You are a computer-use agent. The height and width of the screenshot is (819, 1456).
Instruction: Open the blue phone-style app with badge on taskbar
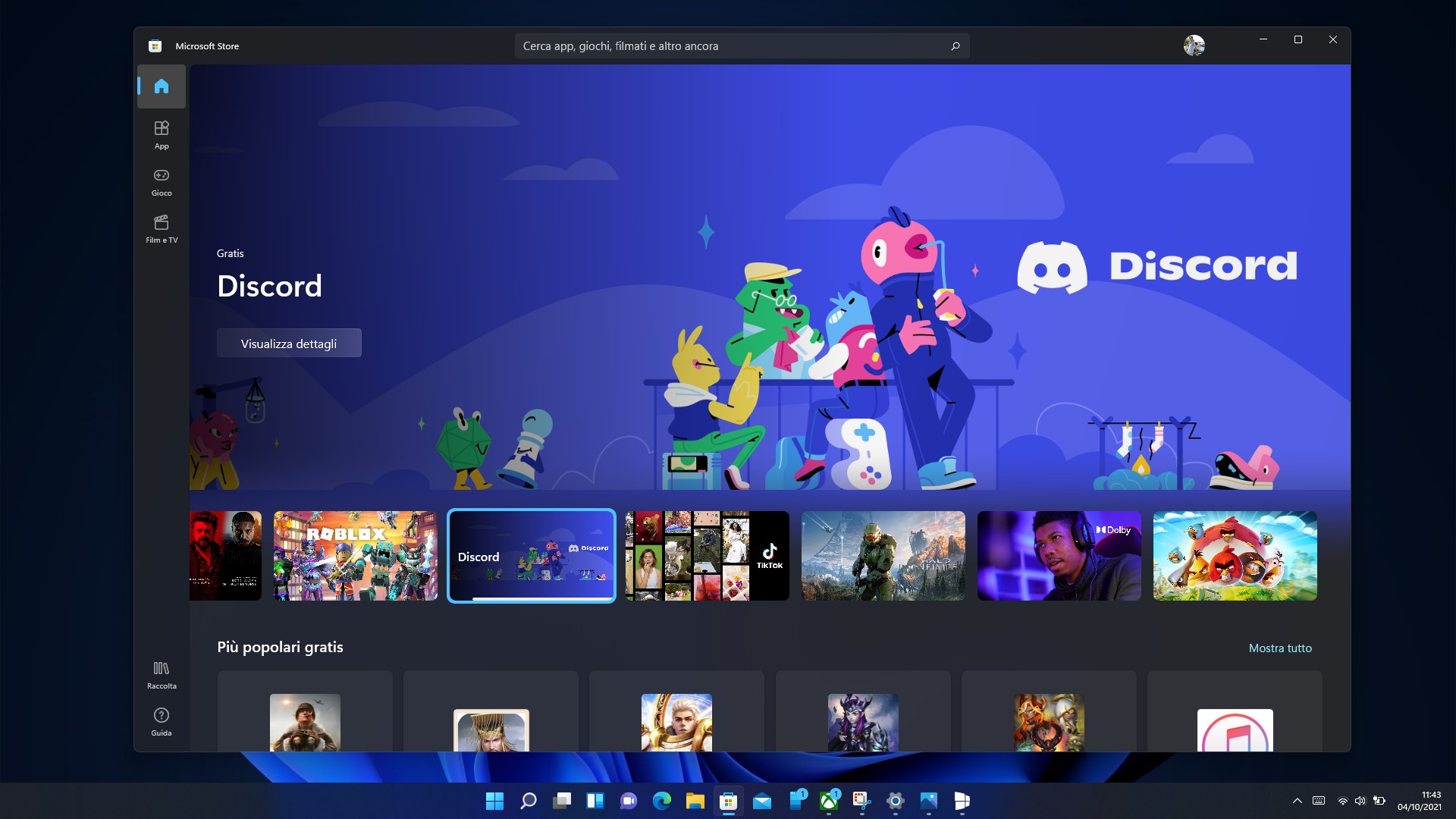pyautogui.click(x=797, y=801)
